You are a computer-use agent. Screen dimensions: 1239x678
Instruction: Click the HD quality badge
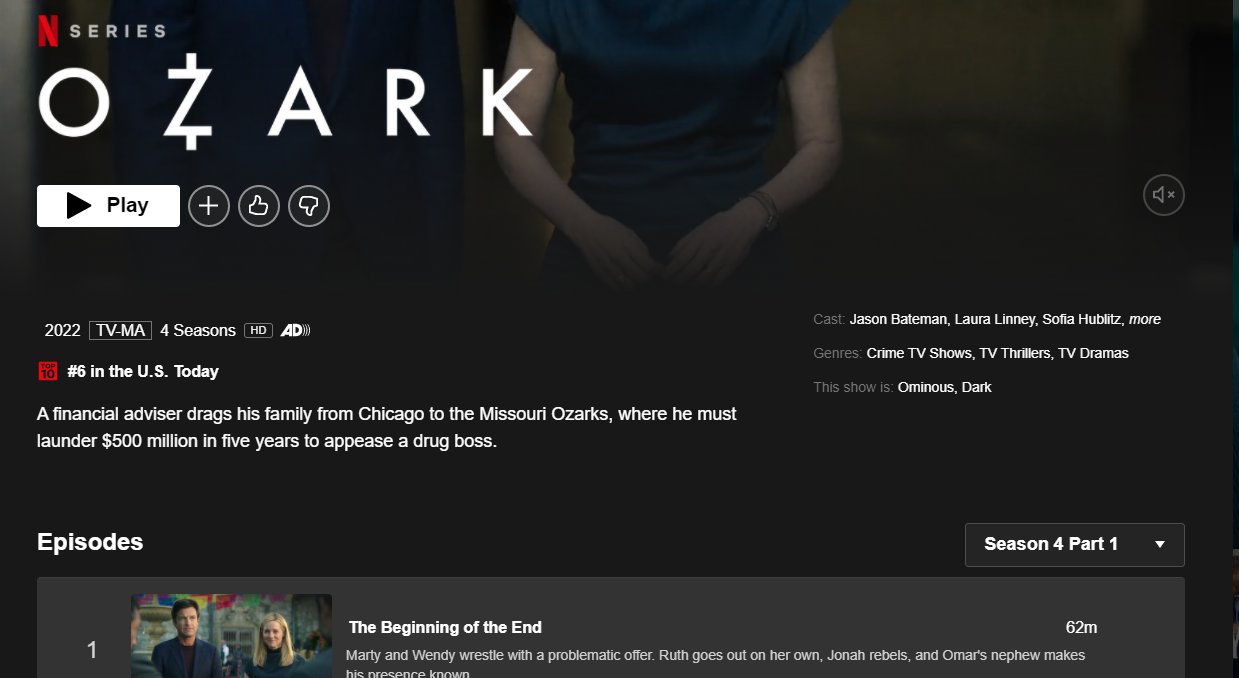click(258, 330)
